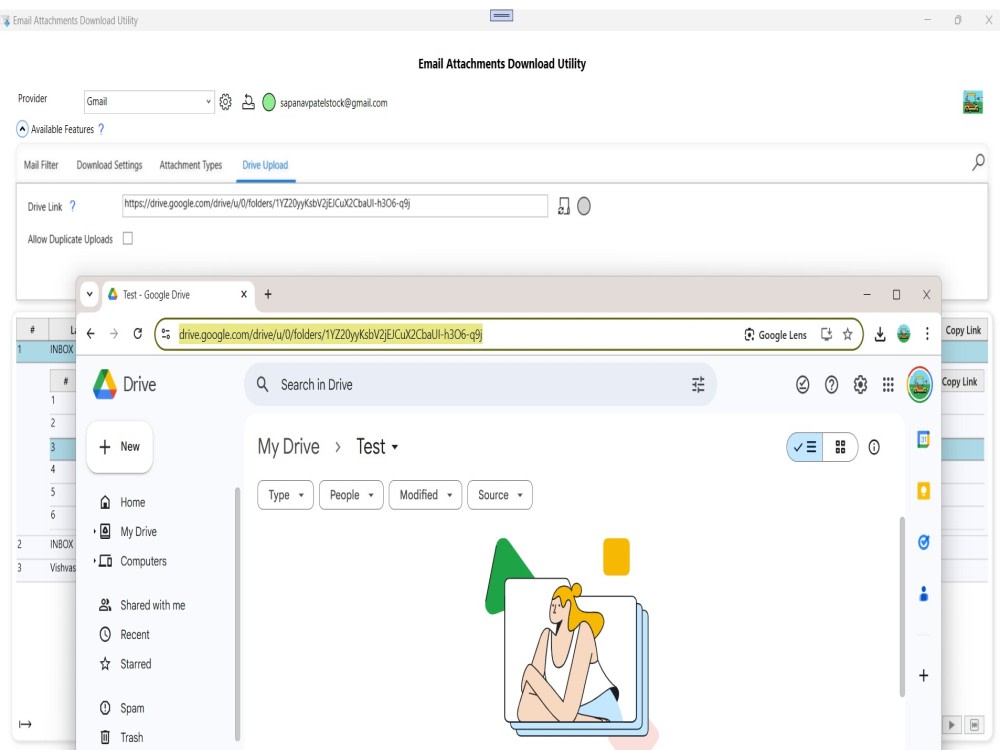Expand the Computers tree arrow
This screenshot has height=750, width=1000.
[x=94, y=561]
